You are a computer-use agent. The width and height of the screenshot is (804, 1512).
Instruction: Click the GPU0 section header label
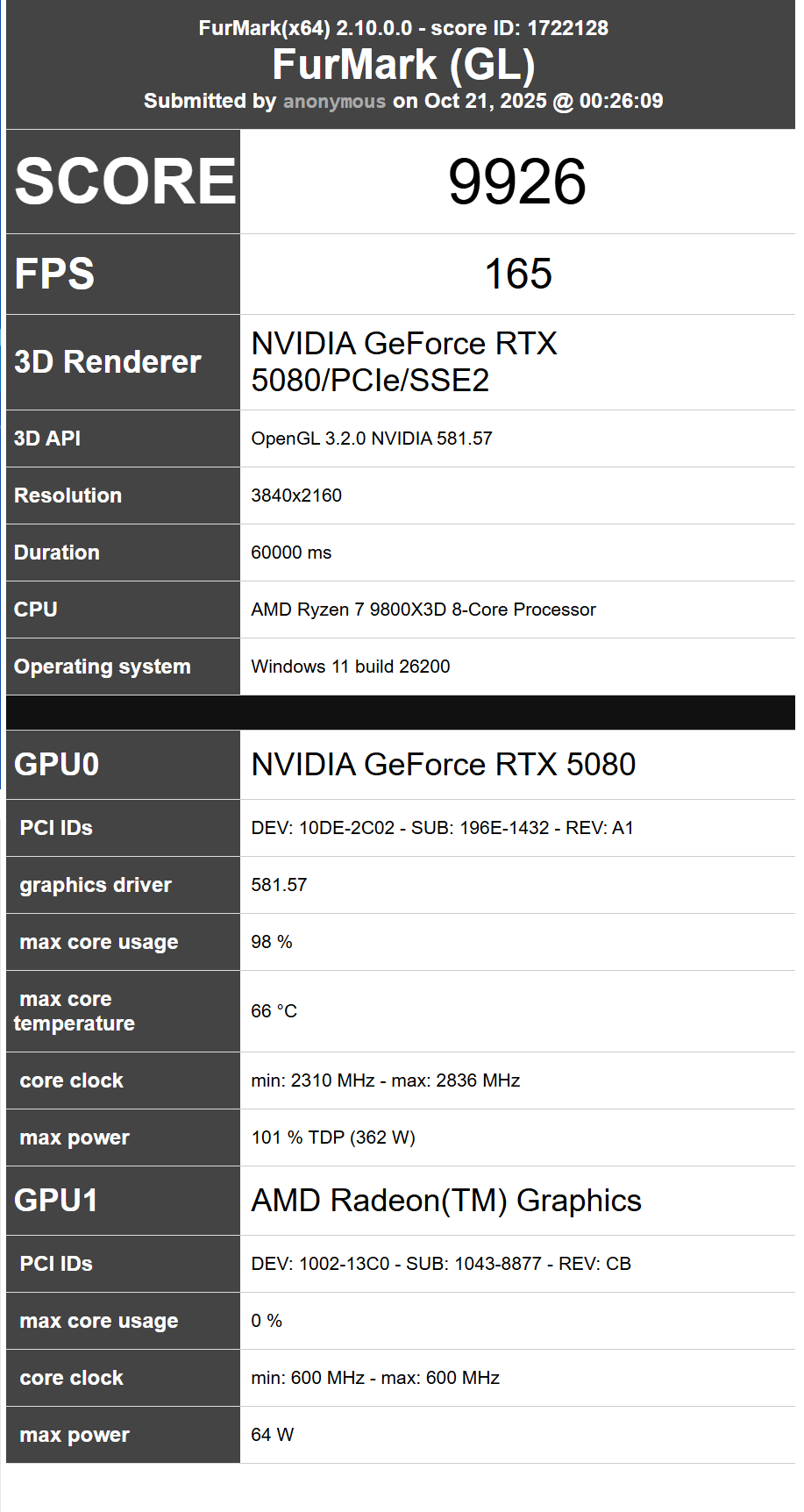click(57, 765)
